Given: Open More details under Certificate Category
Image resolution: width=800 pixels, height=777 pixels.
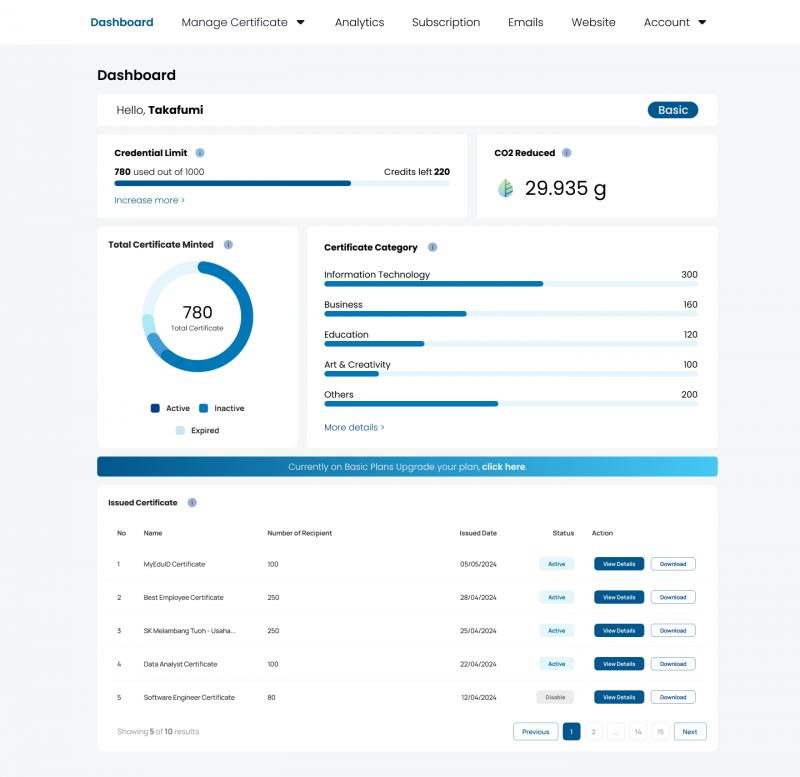Looking at the screenshot, I should [x=354, y=427].
